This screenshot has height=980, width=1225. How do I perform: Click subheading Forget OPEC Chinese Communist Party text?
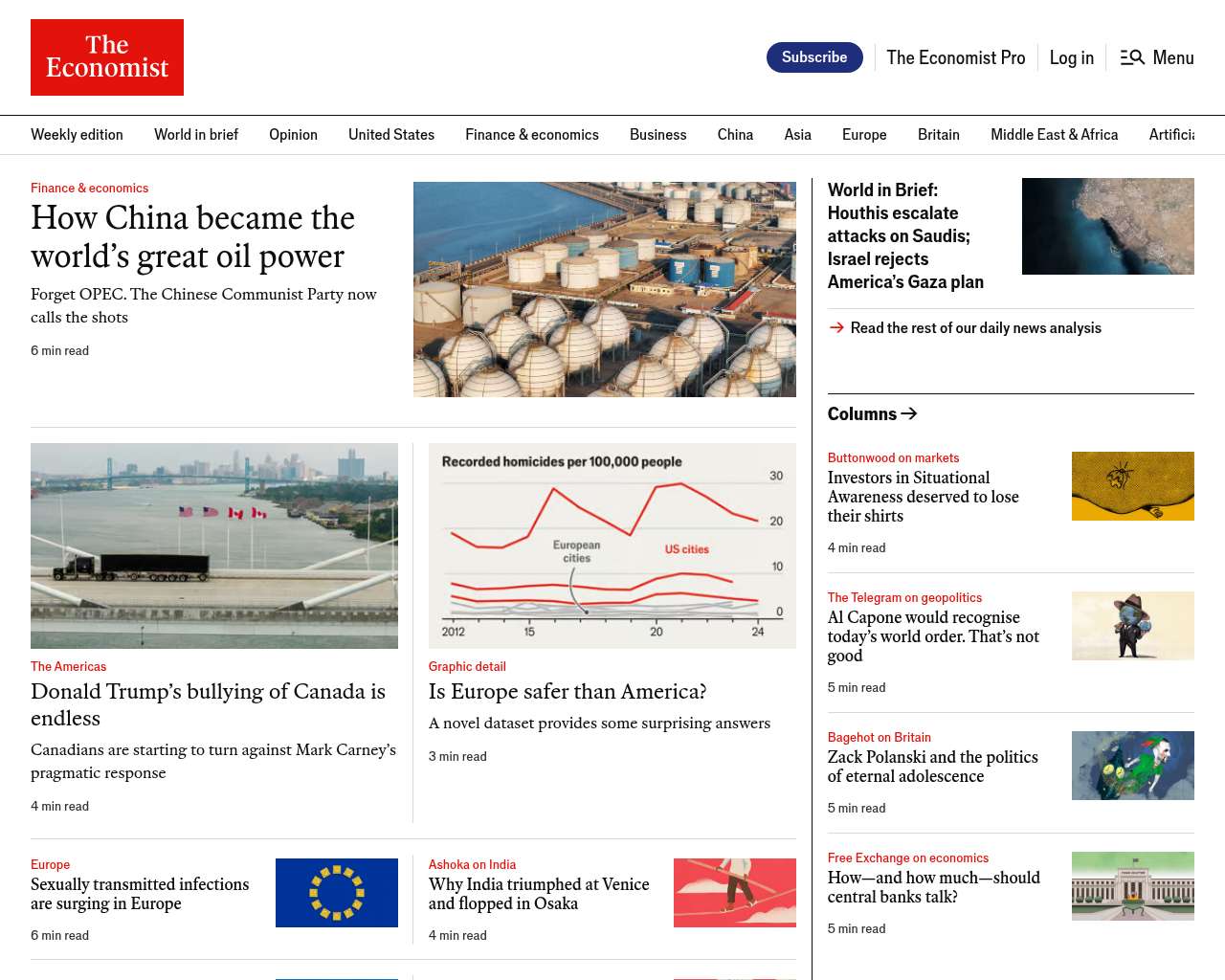click(204, 306)
